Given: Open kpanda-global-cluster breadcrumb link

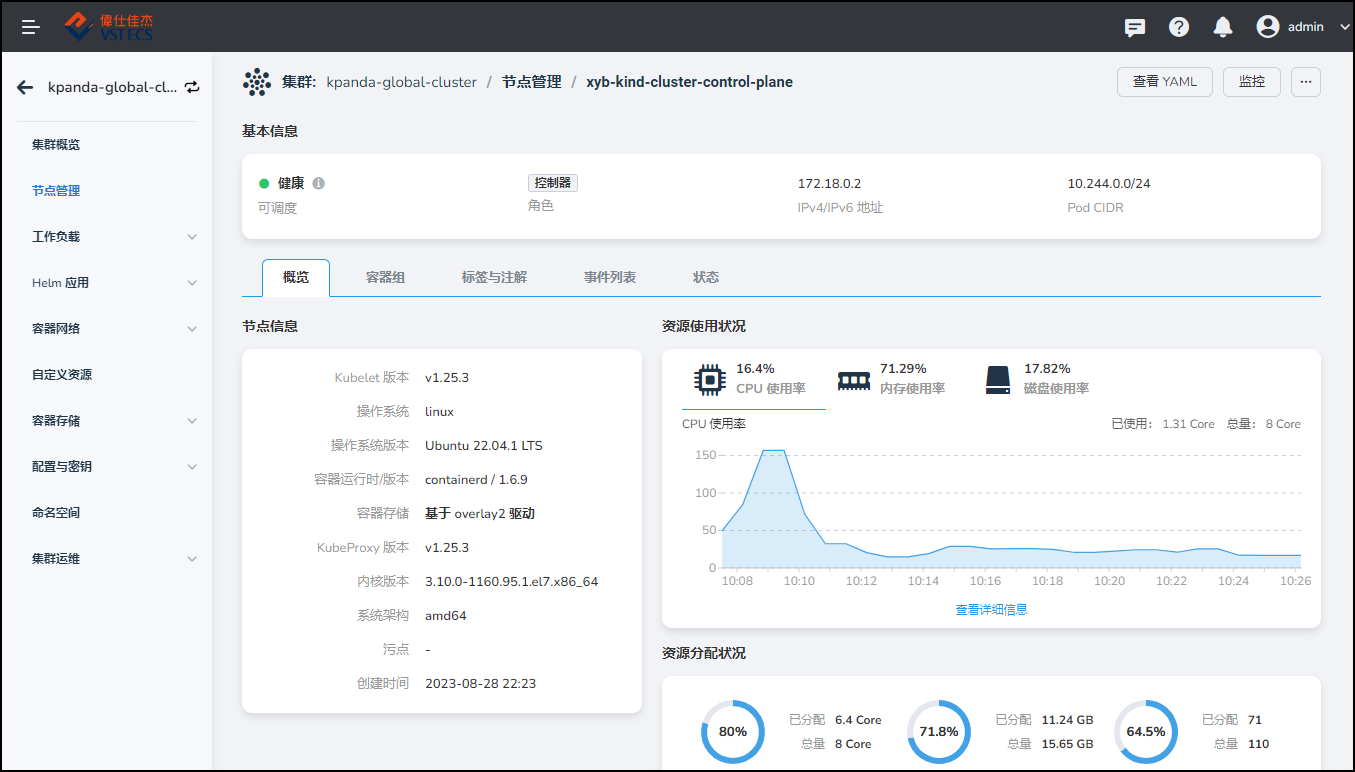Looking at the screenshot, I should 402,82.
